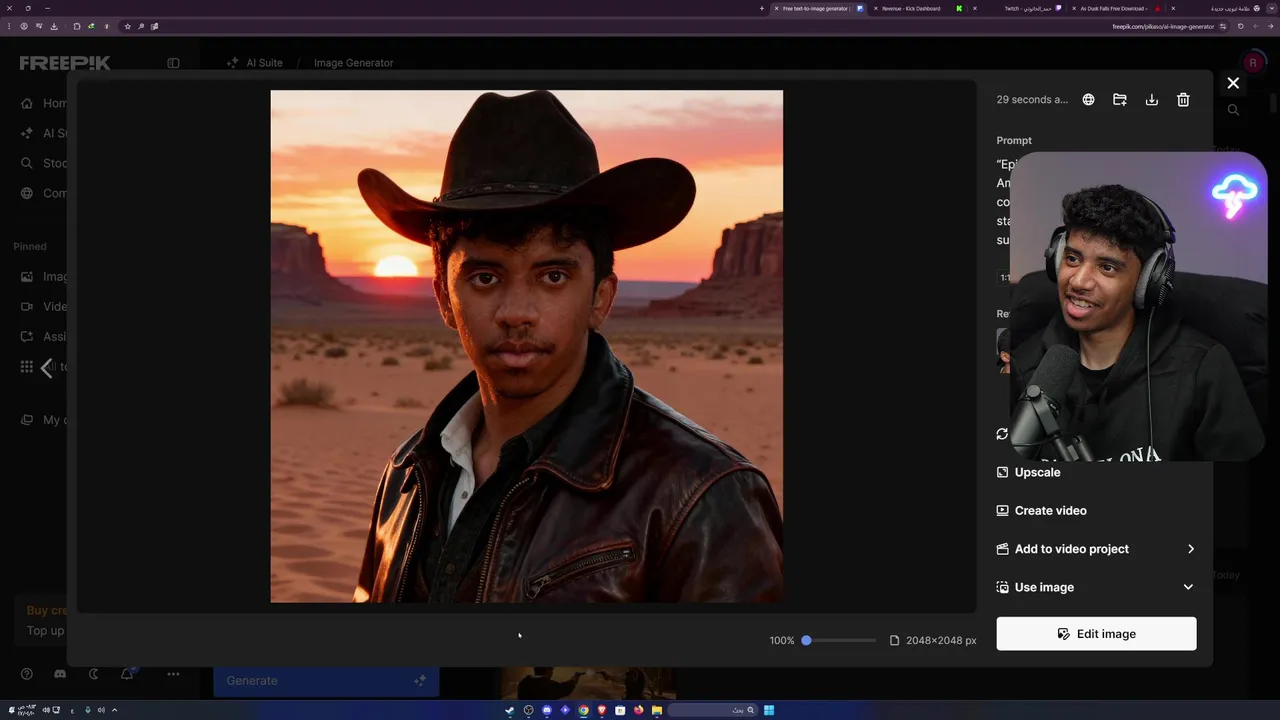
Task: Open File Explorer from the taskbar
Action: click(657, 710)
